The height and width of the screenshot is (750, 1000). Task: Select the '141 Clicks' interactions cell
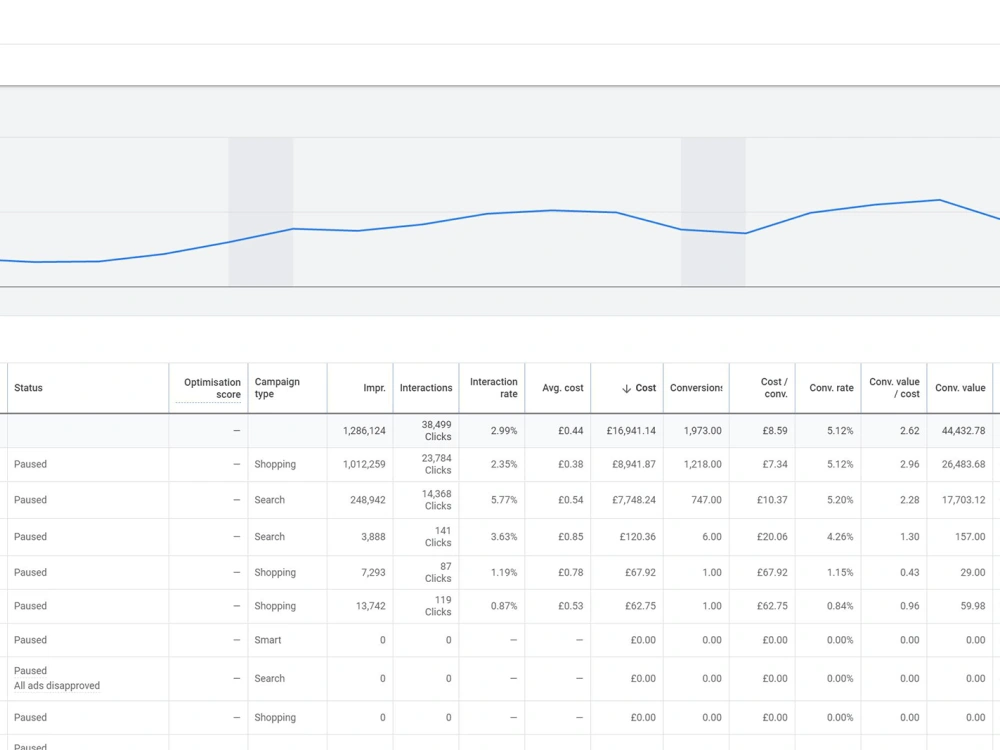[x=438, y=536]
